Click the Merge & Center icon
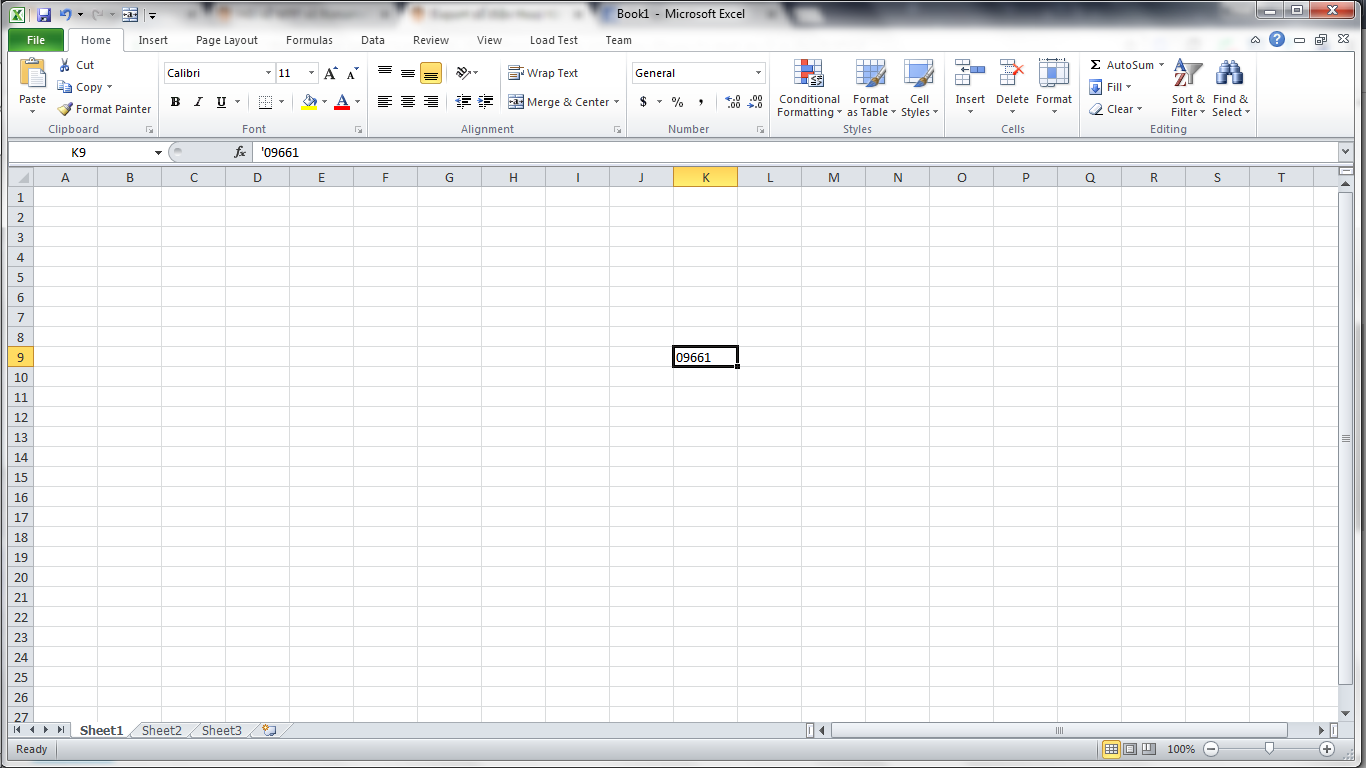The width and height of the screenshot is (1366, 768). coord(516,102)
